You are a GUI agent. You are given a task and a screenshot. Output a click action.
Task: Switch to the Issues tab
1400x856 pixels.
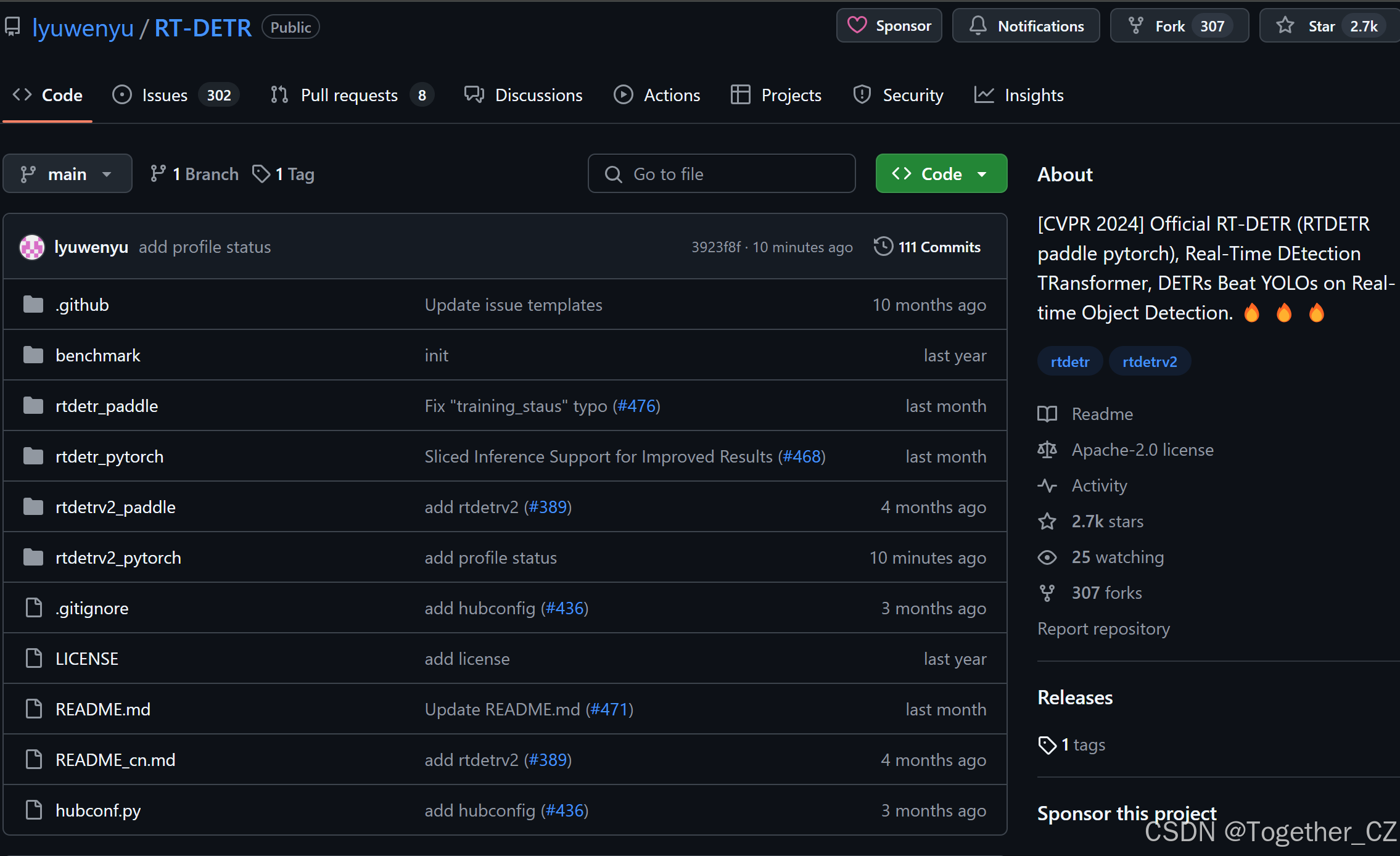tap(164, 95)
